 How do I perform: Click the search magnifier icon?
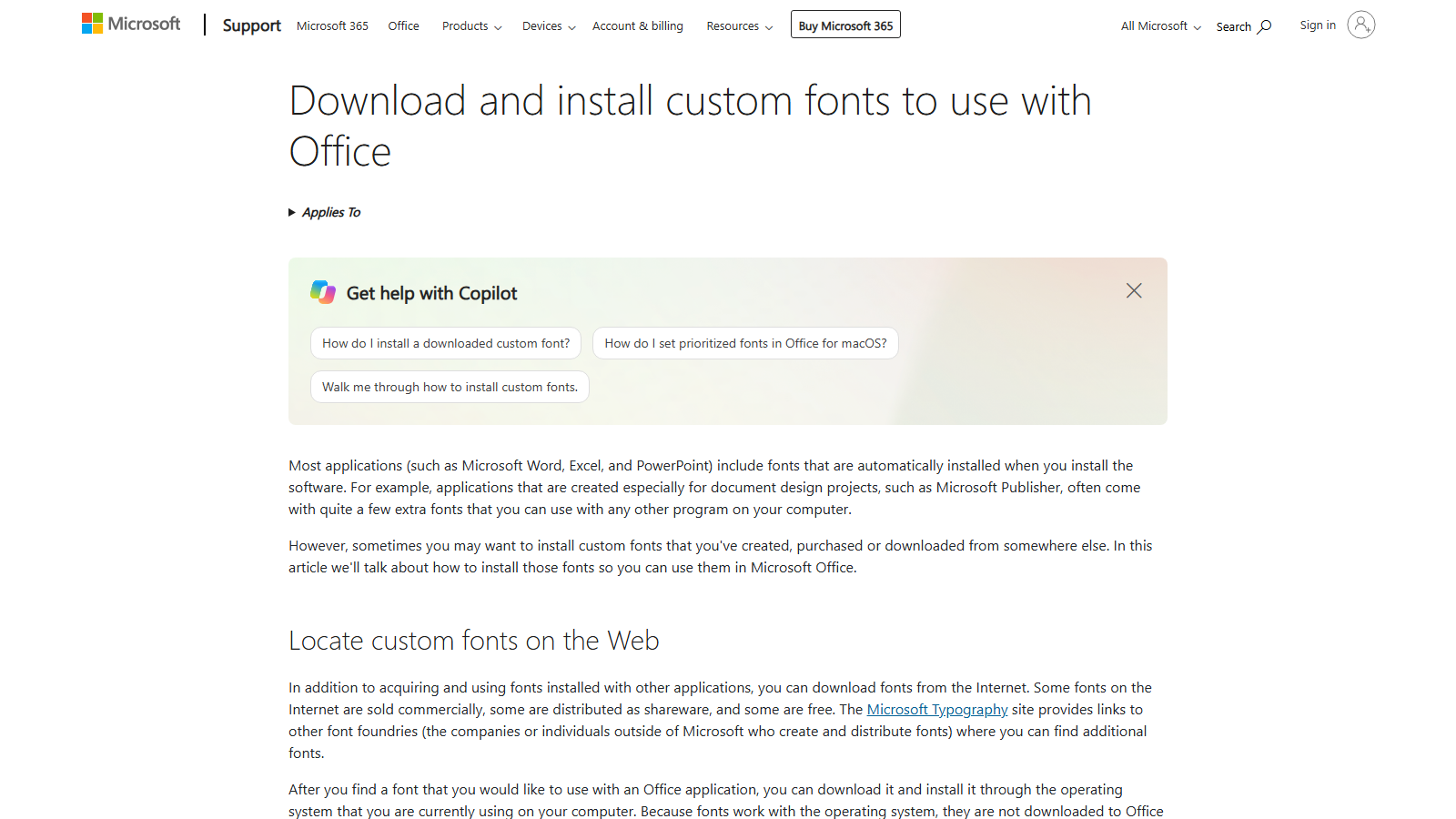pos(1264,26)
